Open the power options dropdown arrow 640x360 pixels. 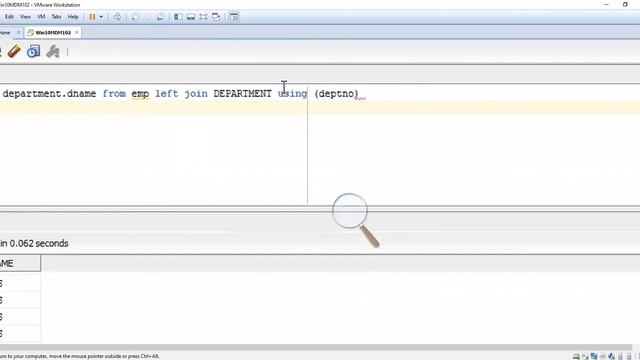(x=101, y=17)
